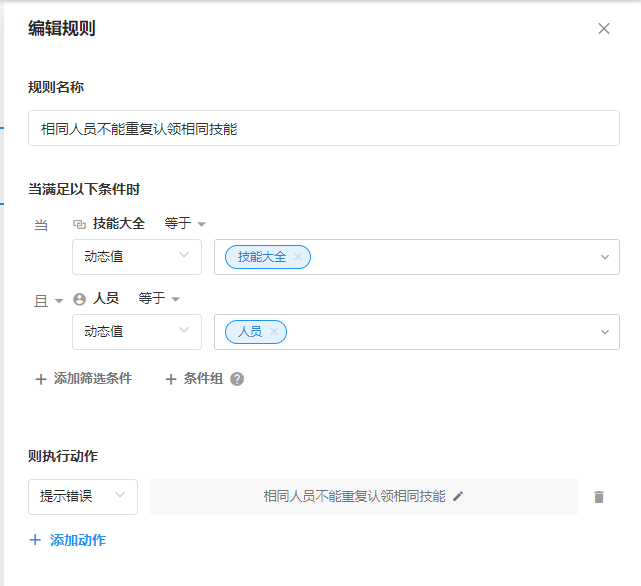This screenshot has height=586, width=641.
Task: Click 添加筛选条件 to add a filter
Action: (x=83, y=379)
